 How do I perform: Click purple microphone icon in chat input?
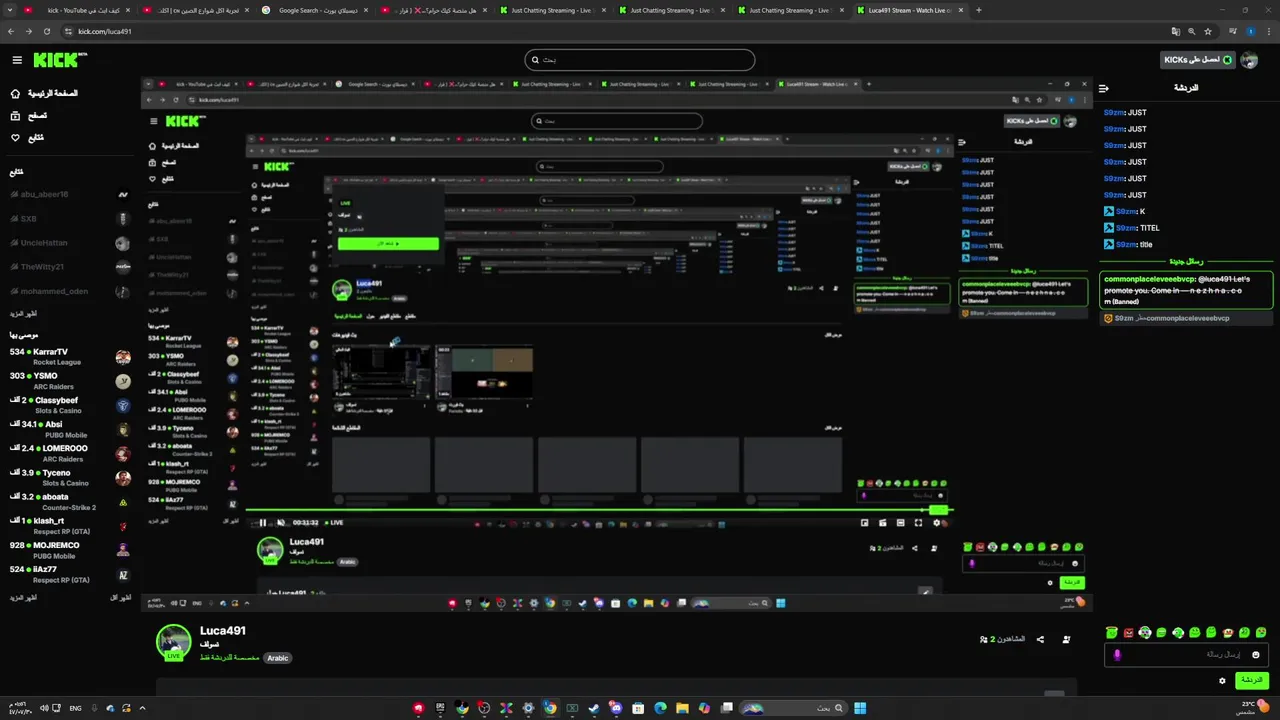point(1117,655)
